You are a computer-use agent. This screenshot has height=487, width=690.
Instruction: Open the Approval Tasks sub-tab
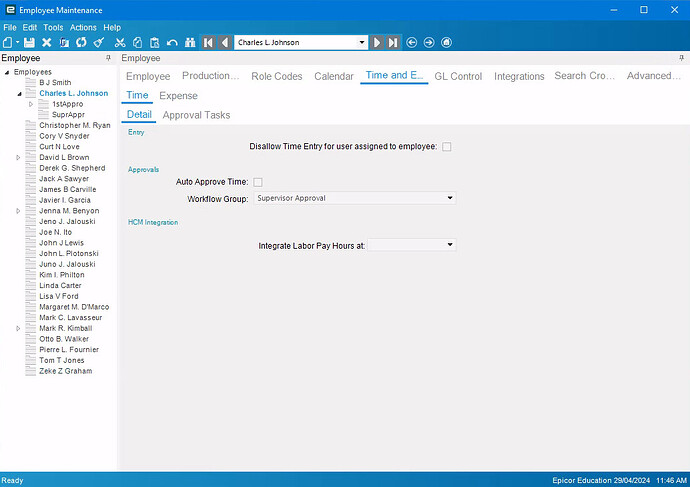tap(196, 115)
